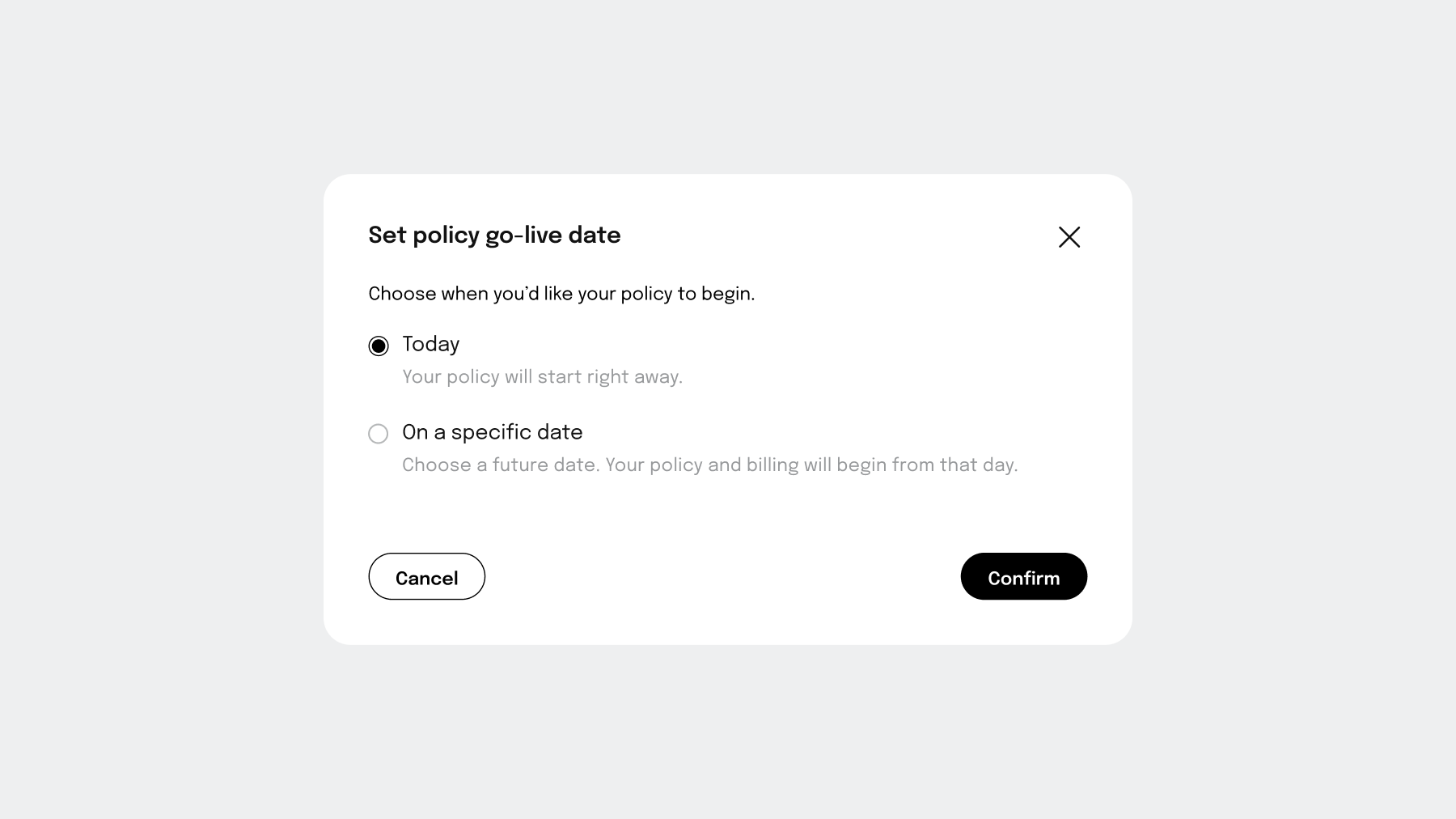Select the Today label text
This screenshot has width=1456, height=819.
click(x=430, y=345)
